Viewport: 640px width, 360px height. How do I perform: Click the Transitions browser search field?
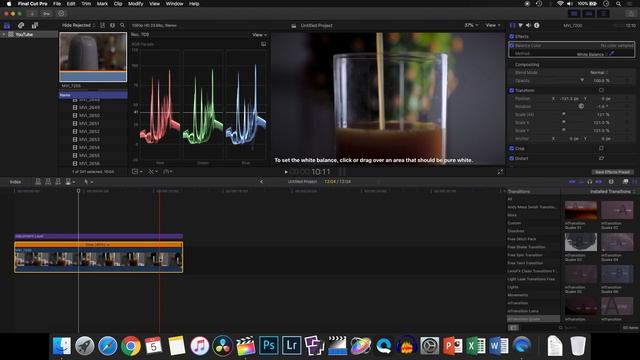pyautogui.click(x=588, y=327)
